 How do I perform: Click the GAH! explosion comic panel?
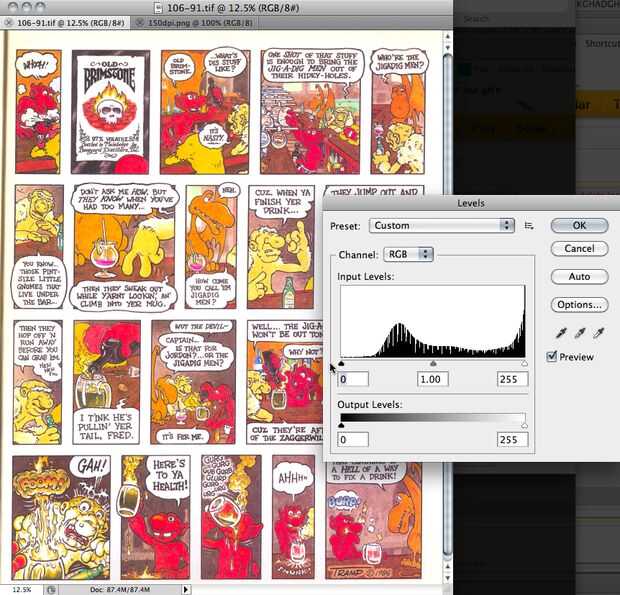tap(61, 518)
